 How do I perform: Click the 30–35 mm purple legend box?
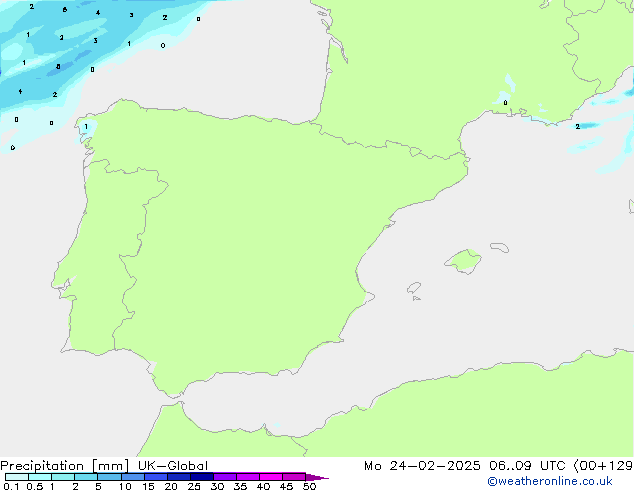225,477
